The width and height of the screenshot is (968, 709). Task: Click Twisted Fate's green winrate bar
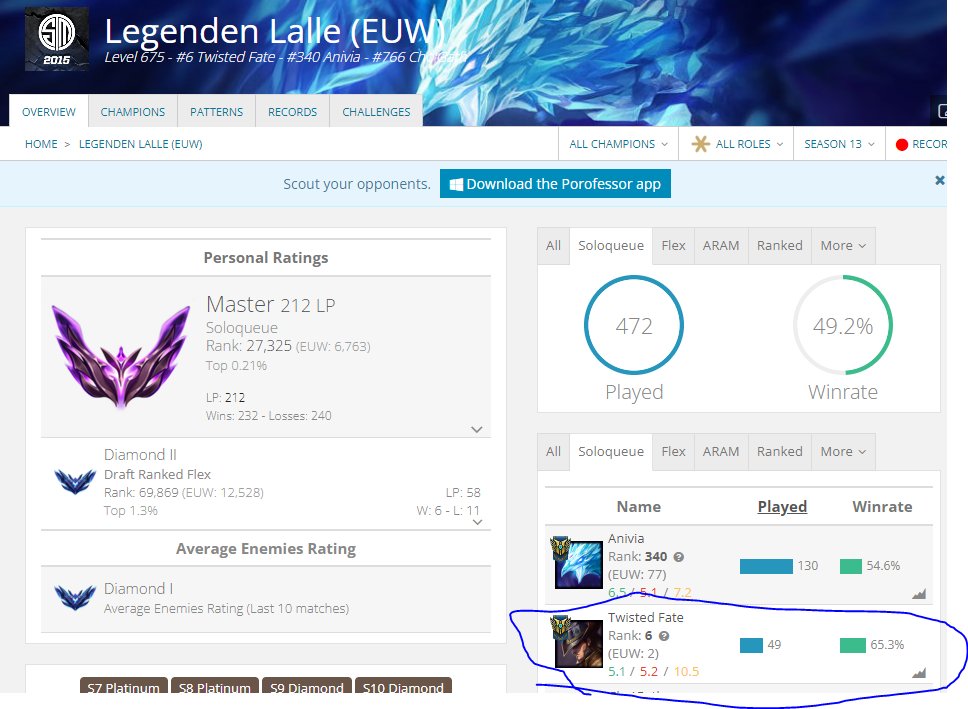(853, 645)
